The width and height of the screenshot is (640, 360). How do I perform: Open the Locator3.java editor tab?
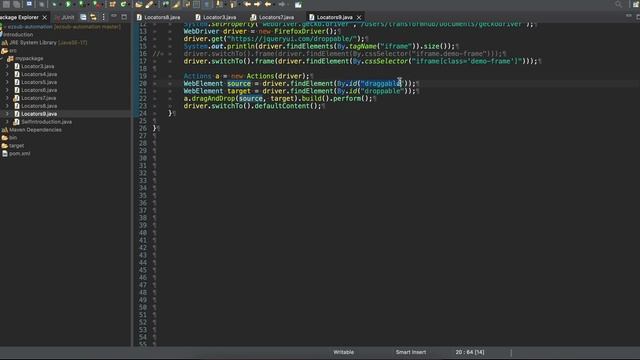click(x=216, y=18)
